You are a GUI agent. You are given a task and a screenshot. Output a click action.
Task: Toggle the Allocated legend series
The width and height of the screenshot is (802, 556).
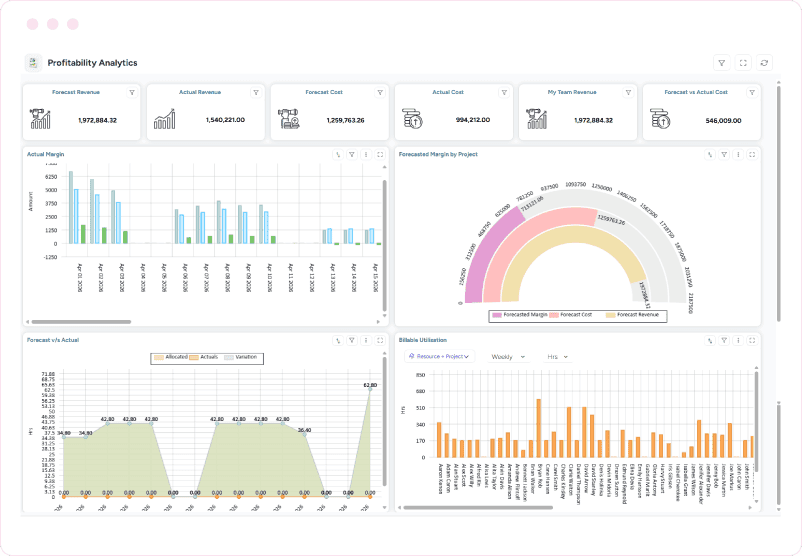(171, 357)
